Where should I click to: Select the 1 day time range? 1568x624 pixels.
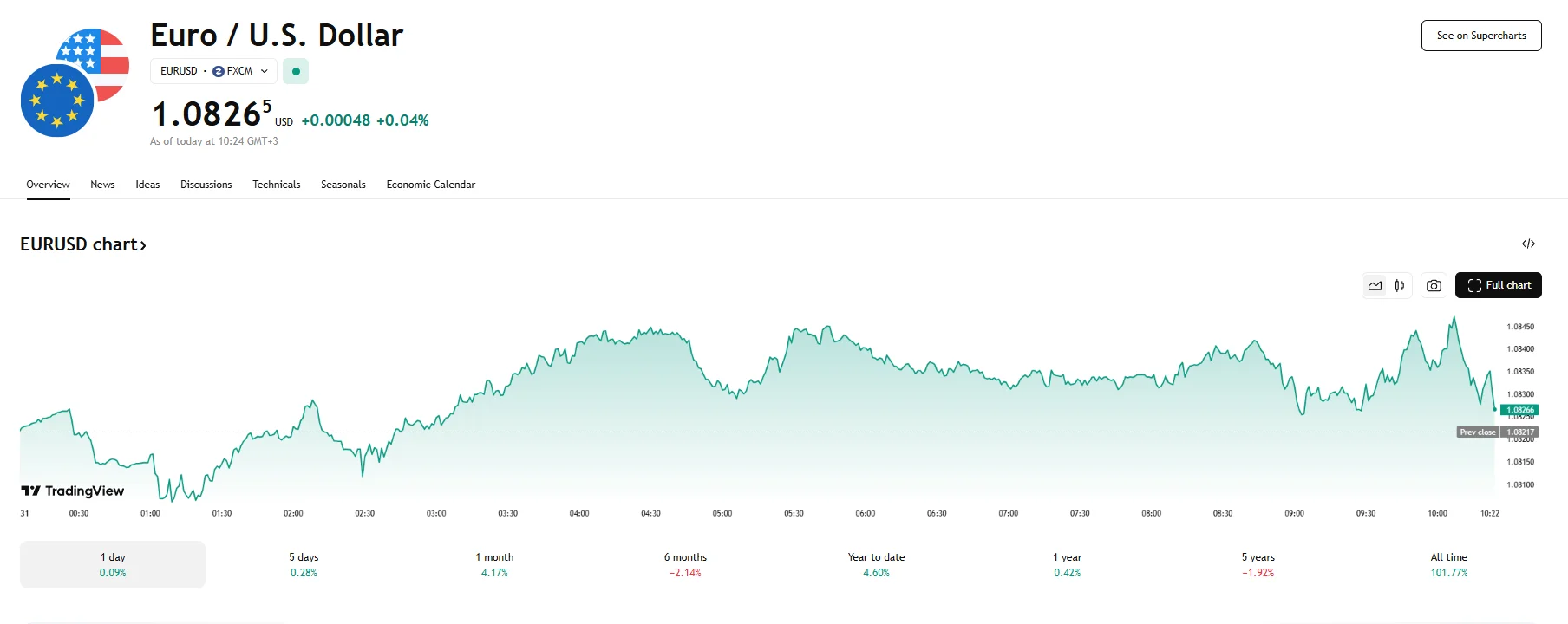click(113, 564)
